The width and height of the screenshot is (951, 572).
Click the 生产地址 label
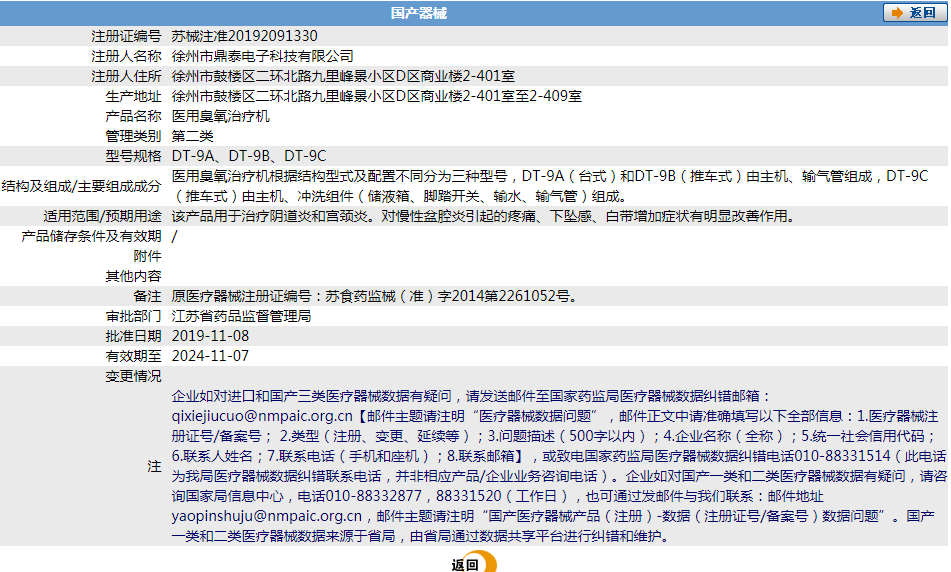click(x=133, y=96)
